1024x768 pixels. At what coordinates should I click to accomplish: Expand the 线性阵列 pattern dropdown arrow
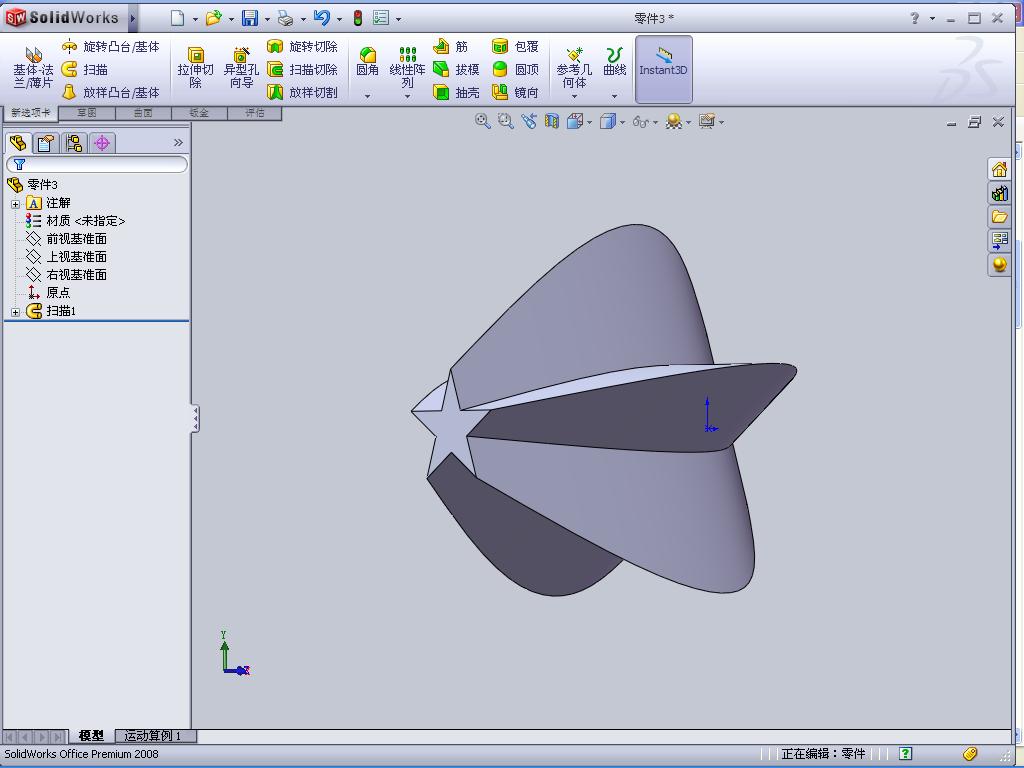coord(408,97)
